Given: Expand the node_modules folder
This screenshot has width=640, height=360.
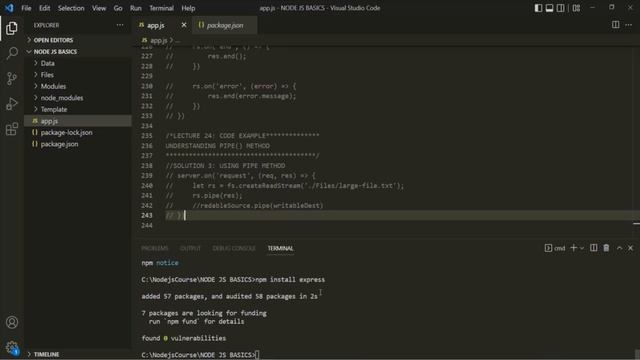Looking at the screenshot, I should 78,98.
